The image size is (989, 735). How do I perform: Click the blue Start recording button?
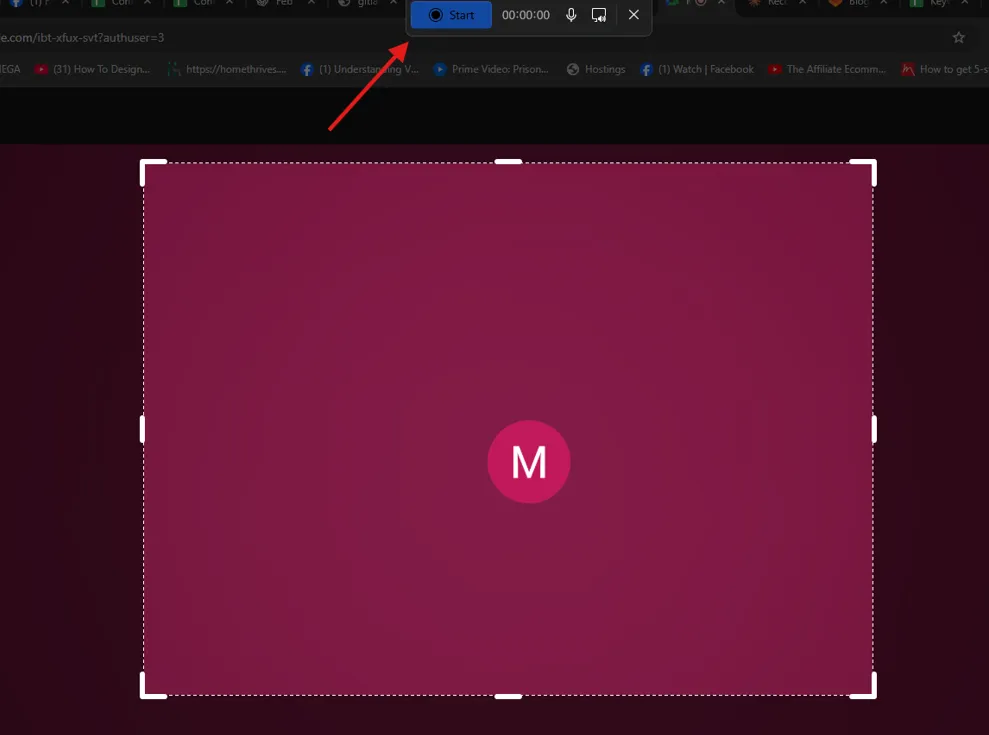(451, 15)
